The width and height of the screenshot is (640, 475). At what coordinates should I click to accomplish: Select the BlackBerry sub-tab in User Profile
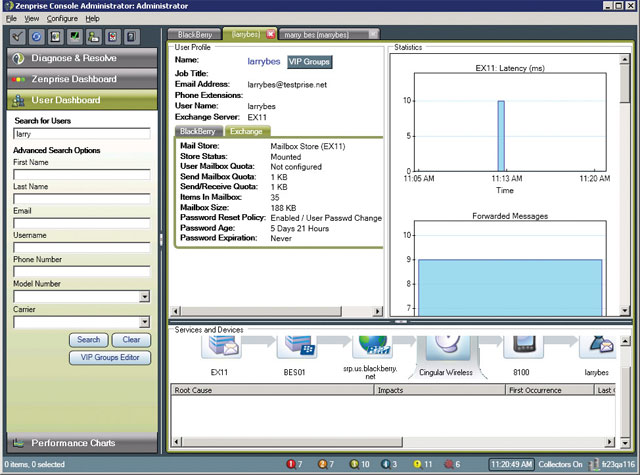pyautogui.click(x=198, y=131)
